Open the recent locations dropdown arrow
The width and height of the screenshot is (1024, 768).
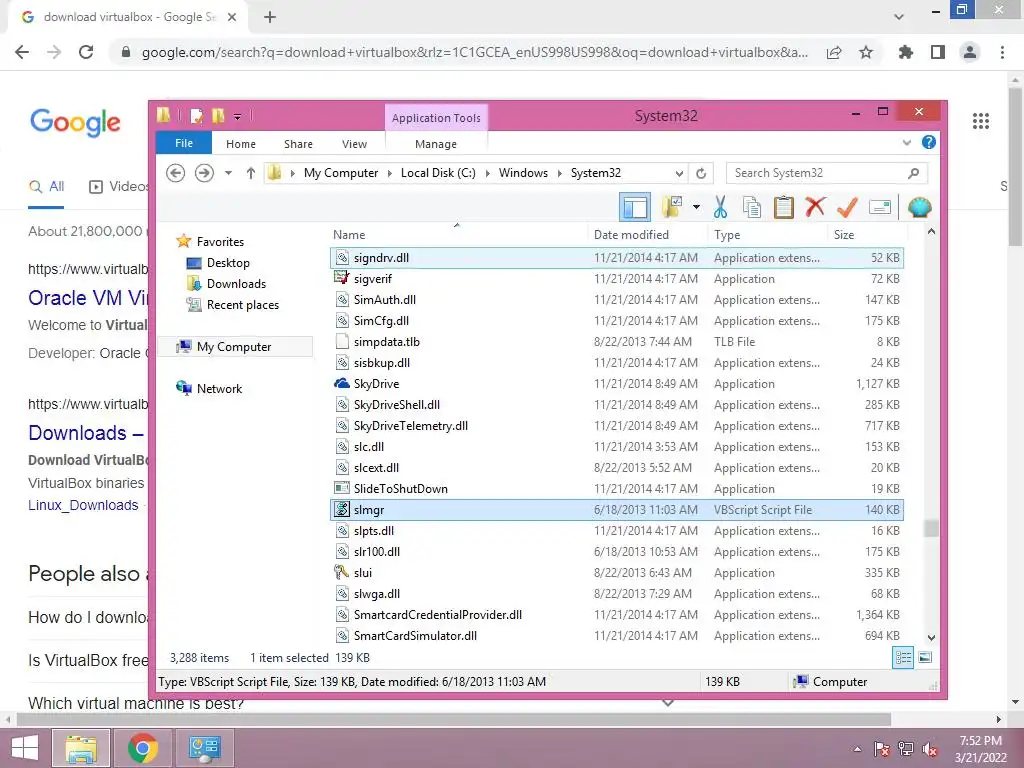[228, 173]
